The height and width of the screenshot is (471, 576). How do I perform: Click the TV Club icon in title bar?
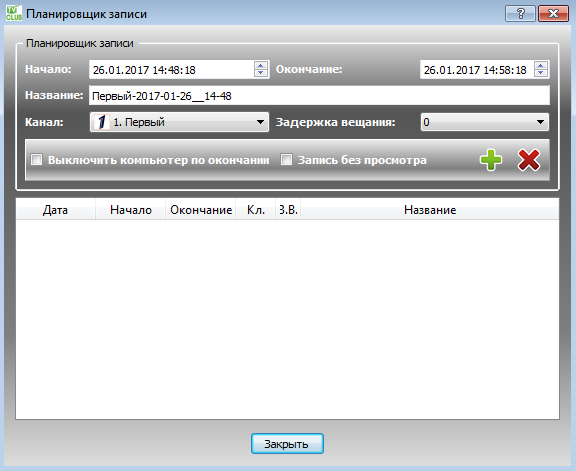[x=14, y=13]
